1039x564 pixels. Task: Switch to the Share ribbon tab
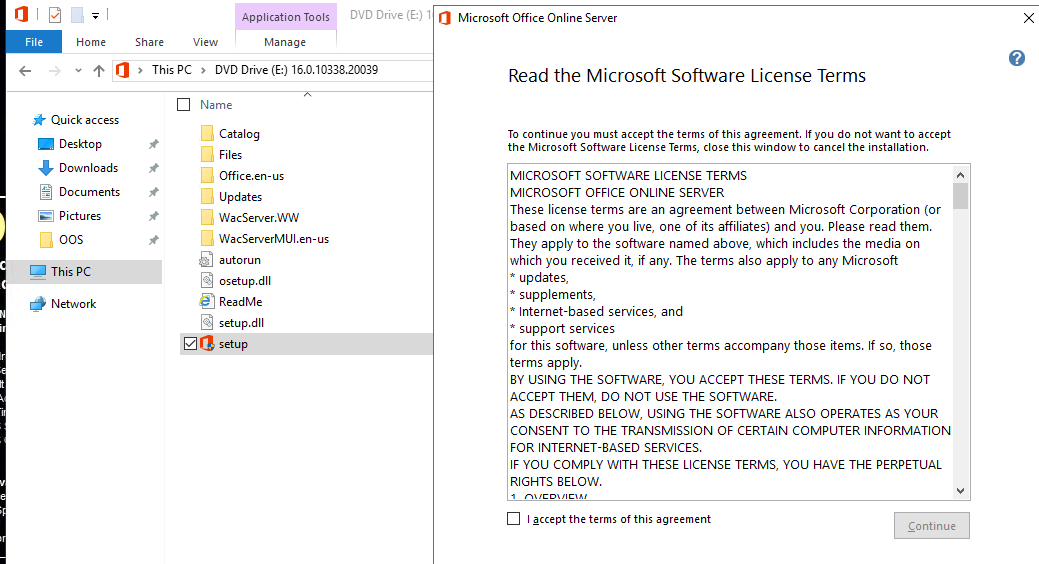coord(149,42)
